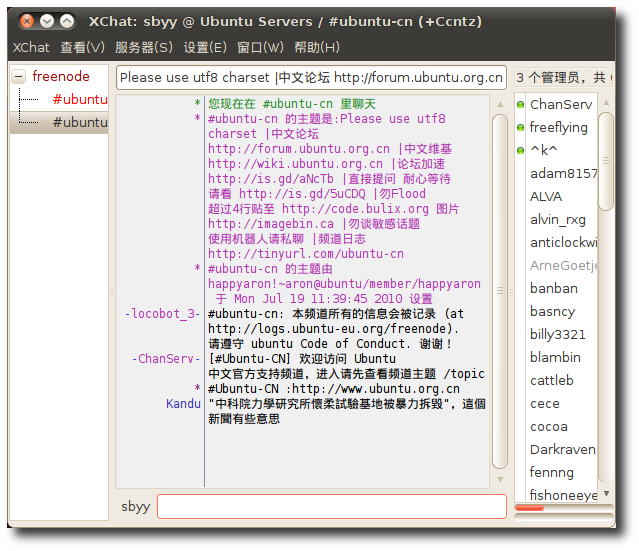Click the green op icon beside ChanServ

pyautogui.click(x=520, y=104)
